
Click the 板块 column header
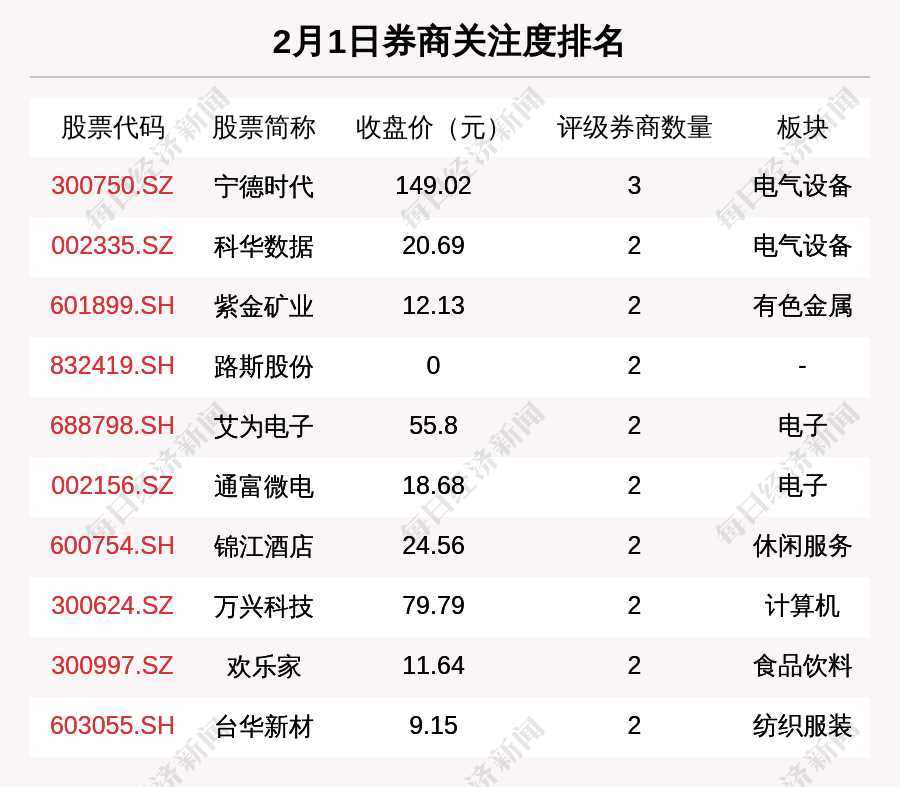[x=802, y=127]
